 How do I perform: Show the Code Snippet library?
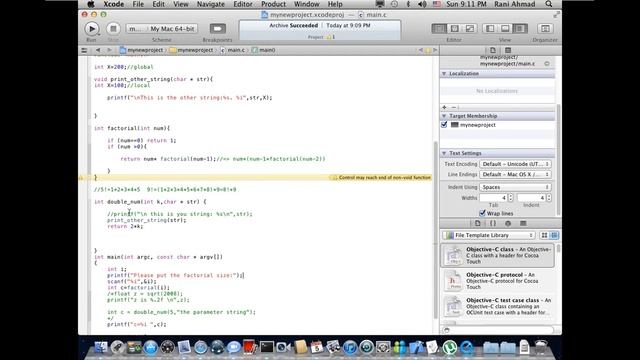[493, 223]
